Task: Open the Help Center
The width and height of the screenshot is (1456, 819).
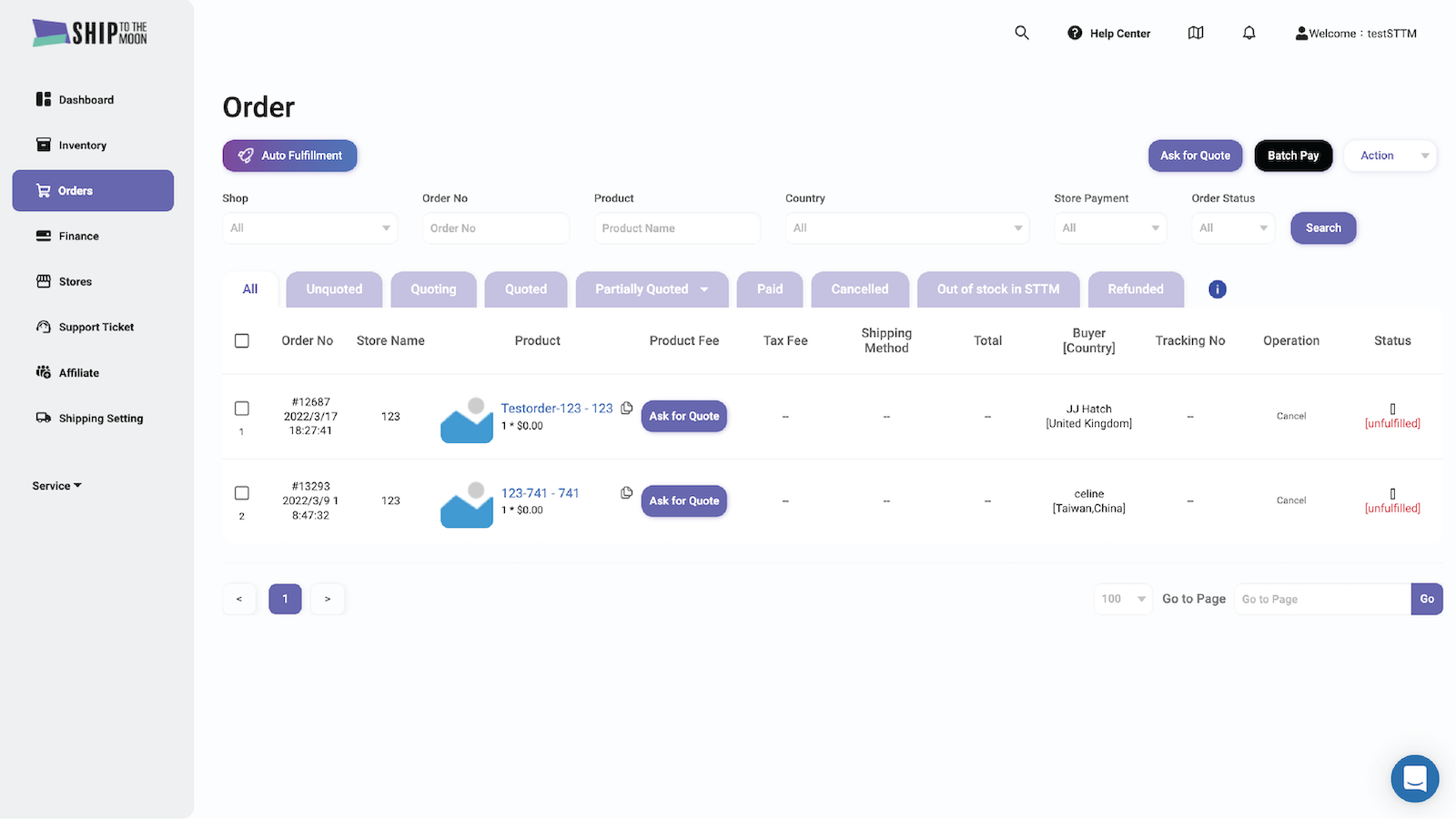Action: point(1108,34)
